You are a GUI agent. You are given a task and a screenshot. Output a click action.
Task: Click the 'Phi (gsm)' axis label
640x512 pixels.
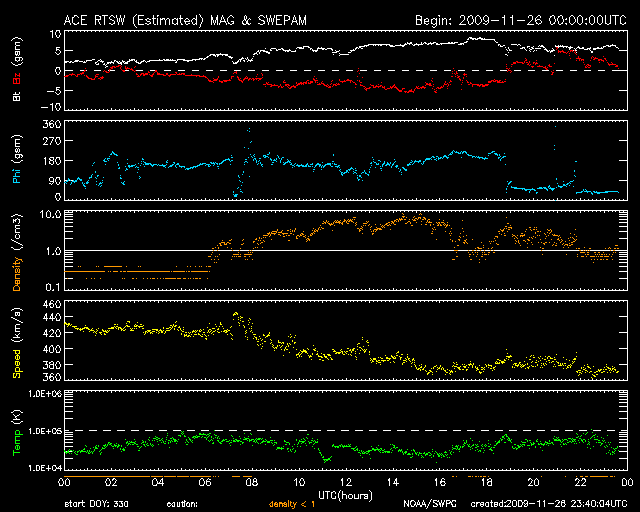point(17,159)
